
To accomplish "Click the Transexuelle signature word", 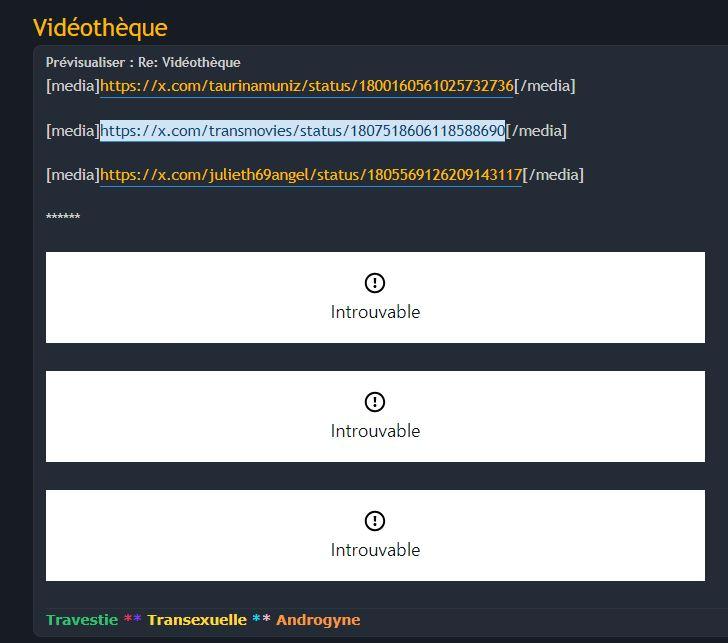I will (x=197, y=620).
